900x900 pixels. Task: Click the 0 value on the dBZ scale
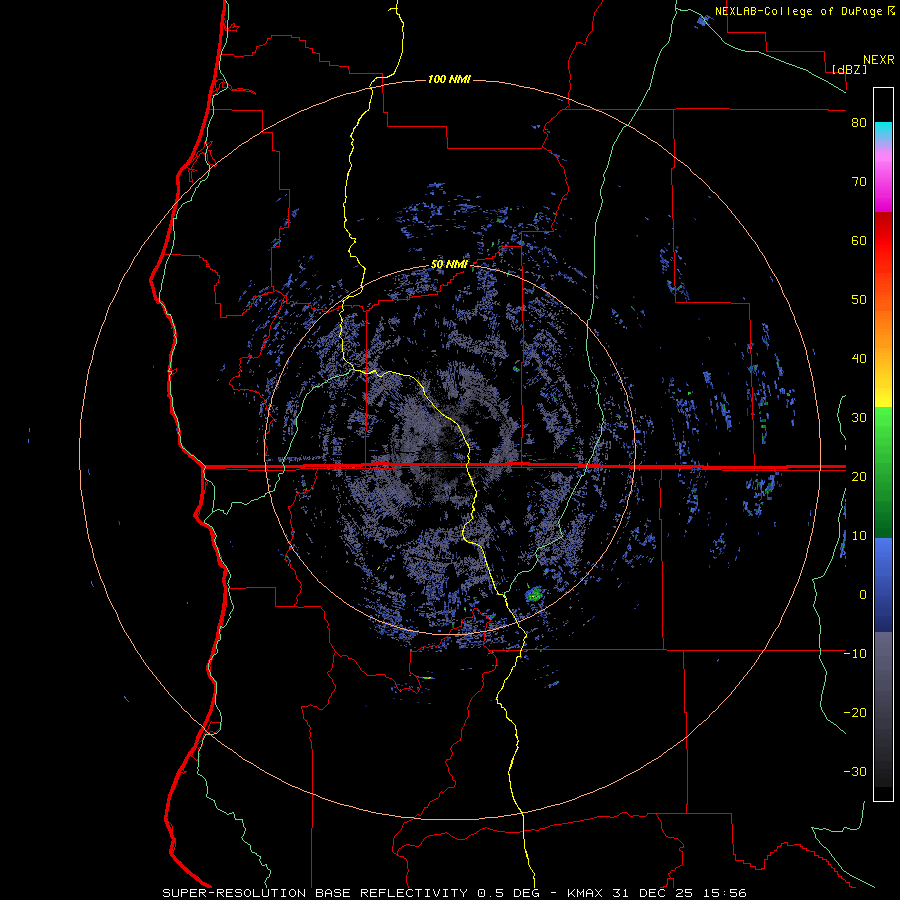pos(863,595)
